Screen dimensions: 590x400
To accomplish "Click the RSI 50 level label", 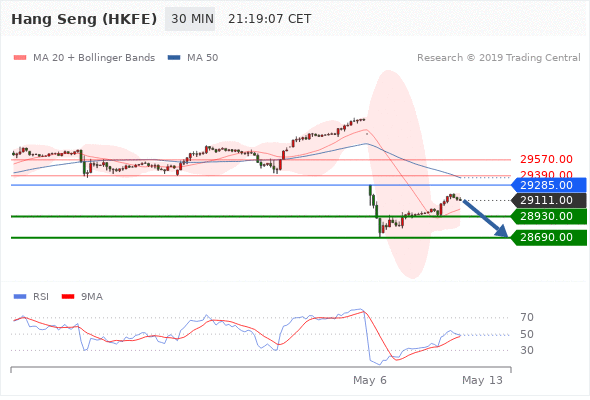I will click(x=527, y=334).
